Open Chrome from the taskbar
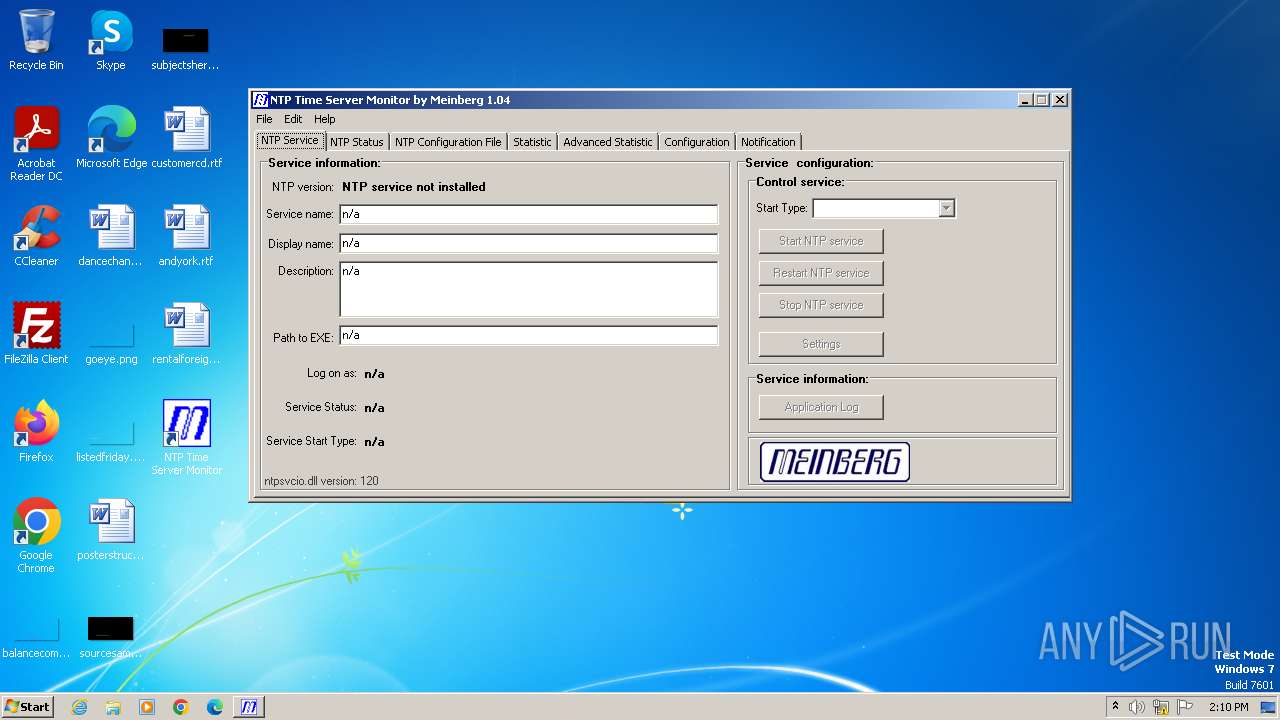1280x720 pixels. [181, 707]
